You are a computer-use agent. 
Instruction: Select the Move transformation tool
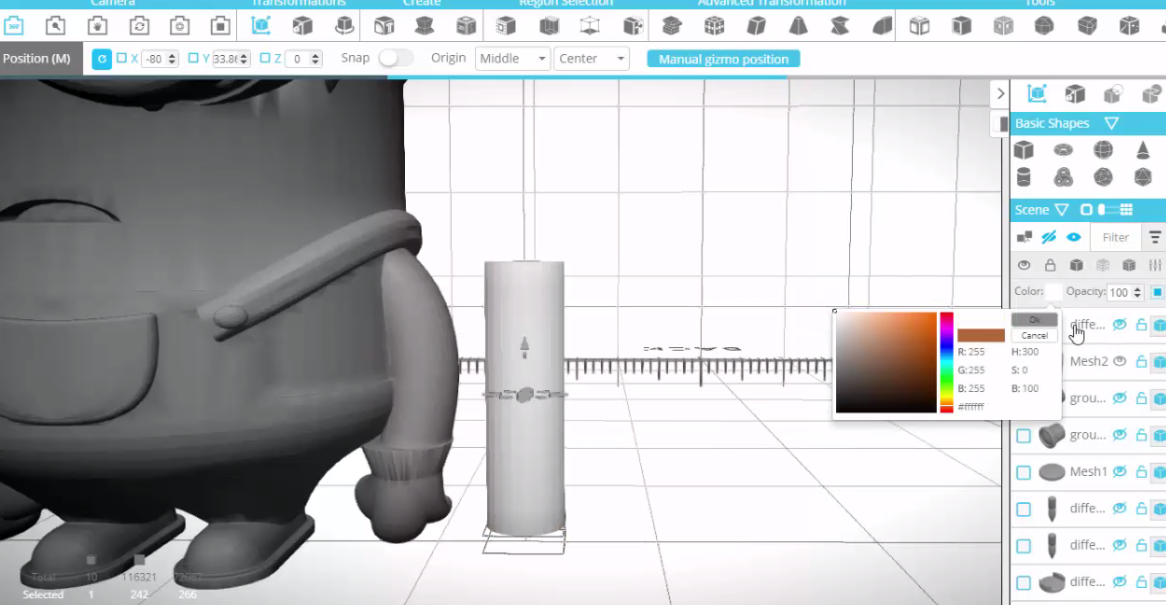(261, 26)
